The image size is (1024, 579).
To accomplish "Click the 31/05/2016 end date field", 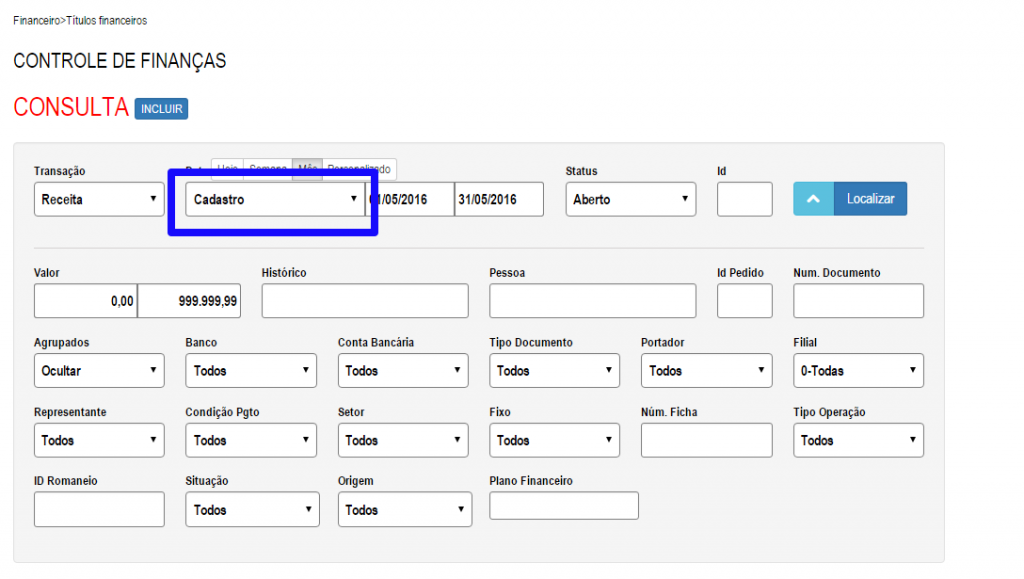I will coord(497,198).
